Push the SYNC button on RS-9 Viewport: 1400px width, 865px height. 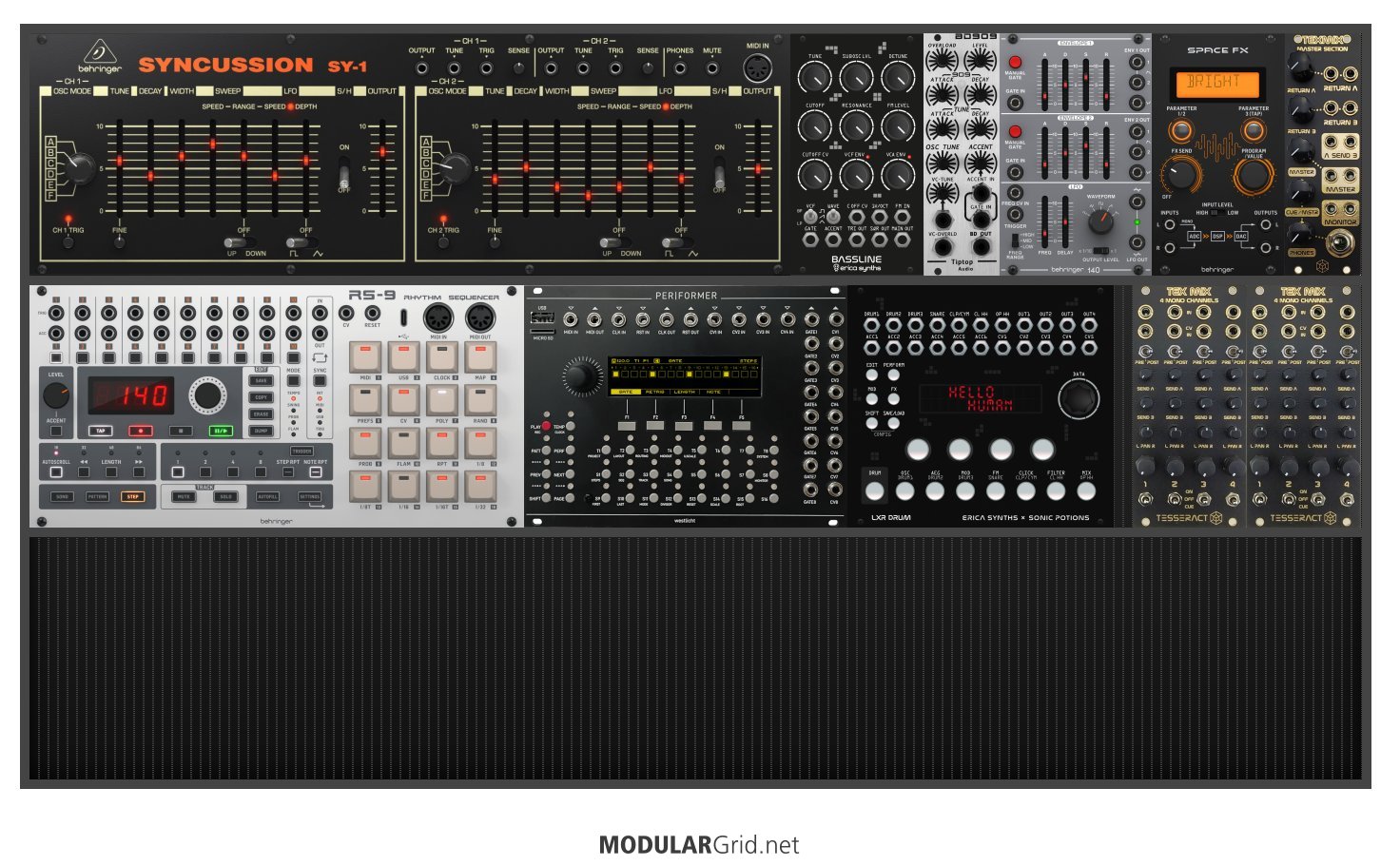[x=320, y=381]
